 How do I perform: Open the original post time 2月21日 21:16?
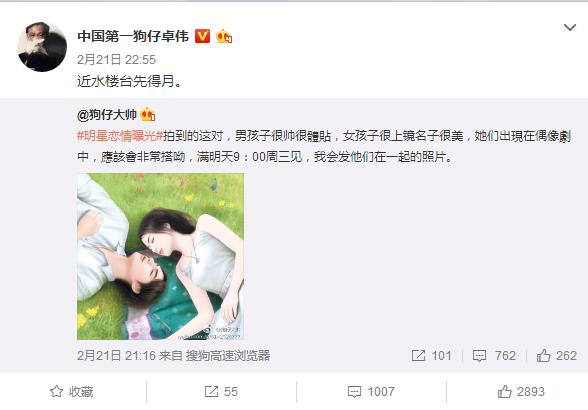116,356
